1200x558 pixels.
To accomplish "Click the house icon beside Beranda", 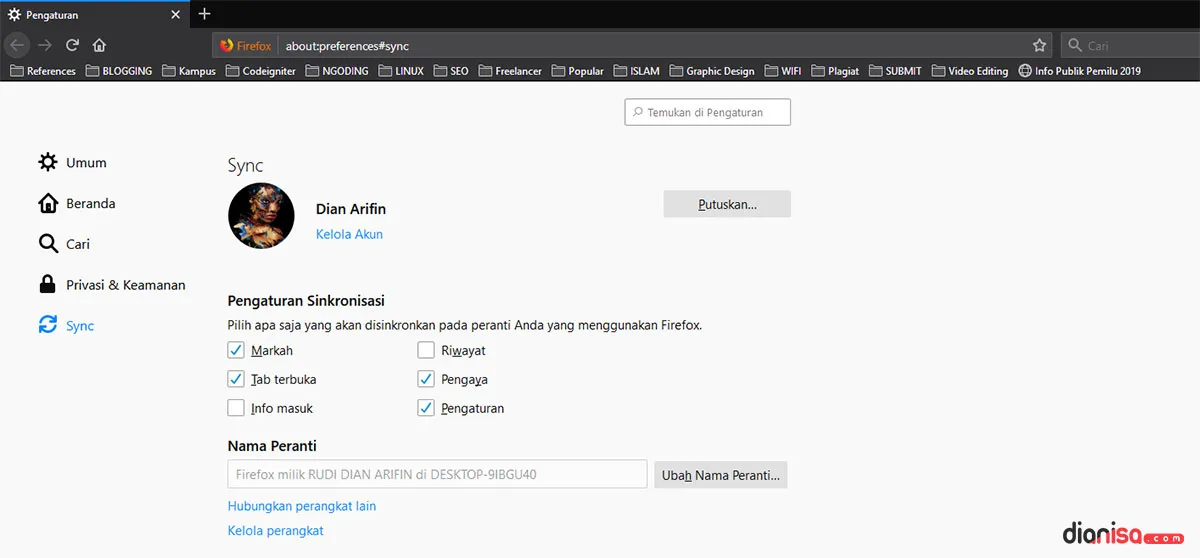I will (48, 203).
